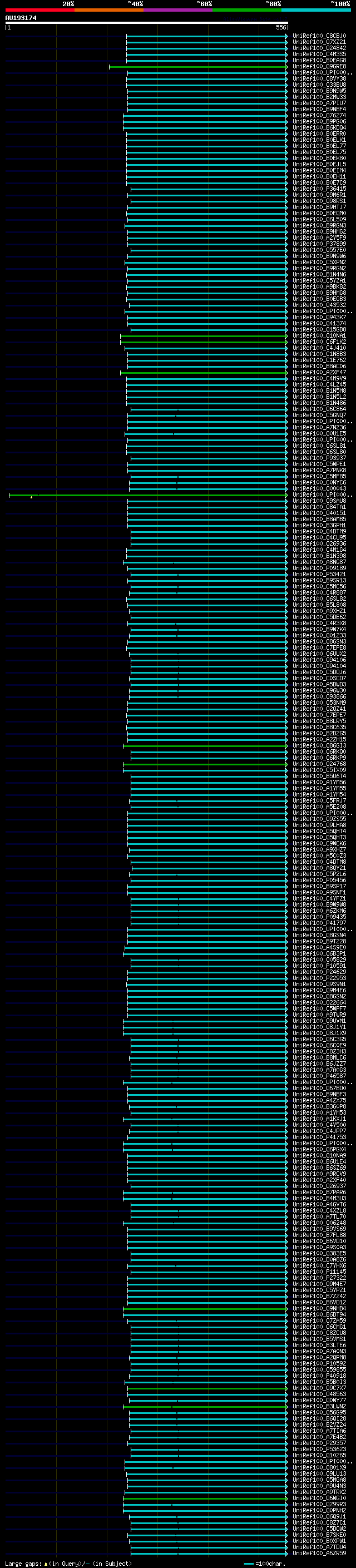Viewport: 356px width, 1568px height.
Task: Click the white query sequence bar
Action: pyautogui.click(x=146, y=22)
